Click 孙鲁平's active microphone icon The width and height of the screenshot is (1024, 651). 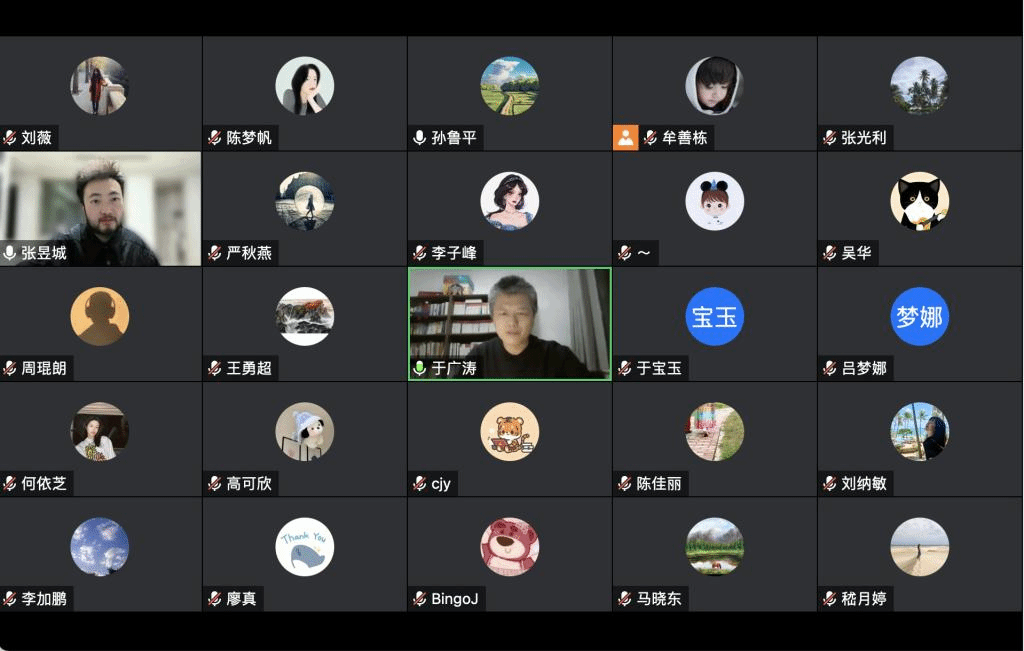(420, 138)
